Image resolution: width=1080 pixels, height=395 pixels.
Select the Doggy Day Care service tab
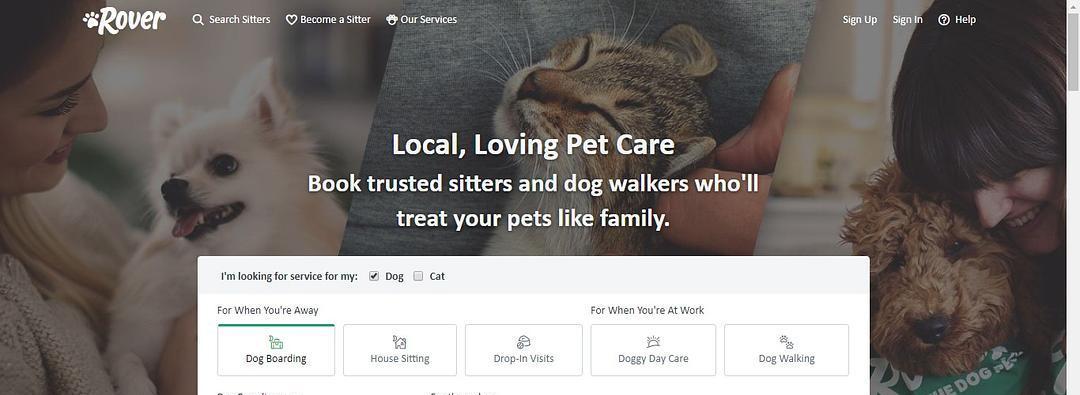653,350
